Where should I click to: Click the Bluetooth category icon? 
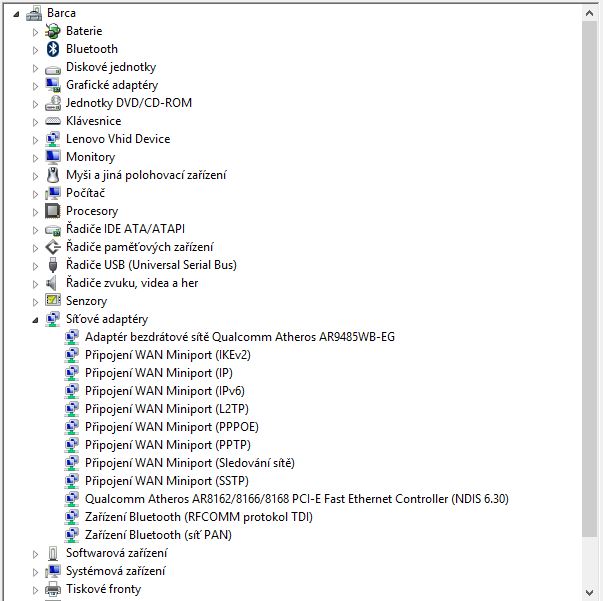point(53,49)
